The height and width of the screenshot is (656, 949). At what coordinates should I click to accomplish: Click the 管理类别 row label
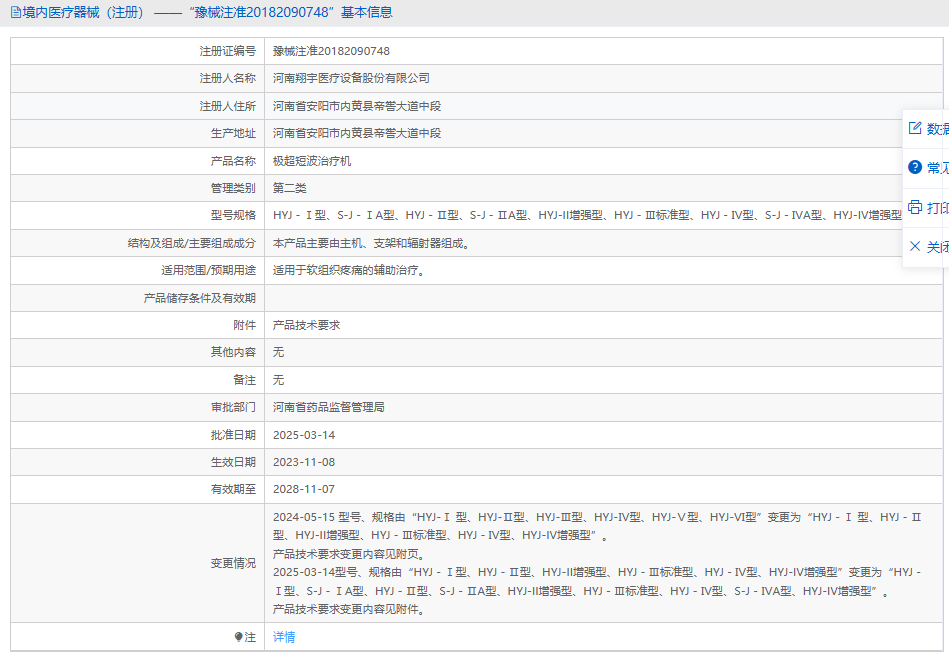pyautogui.click(x=233, y=188)
